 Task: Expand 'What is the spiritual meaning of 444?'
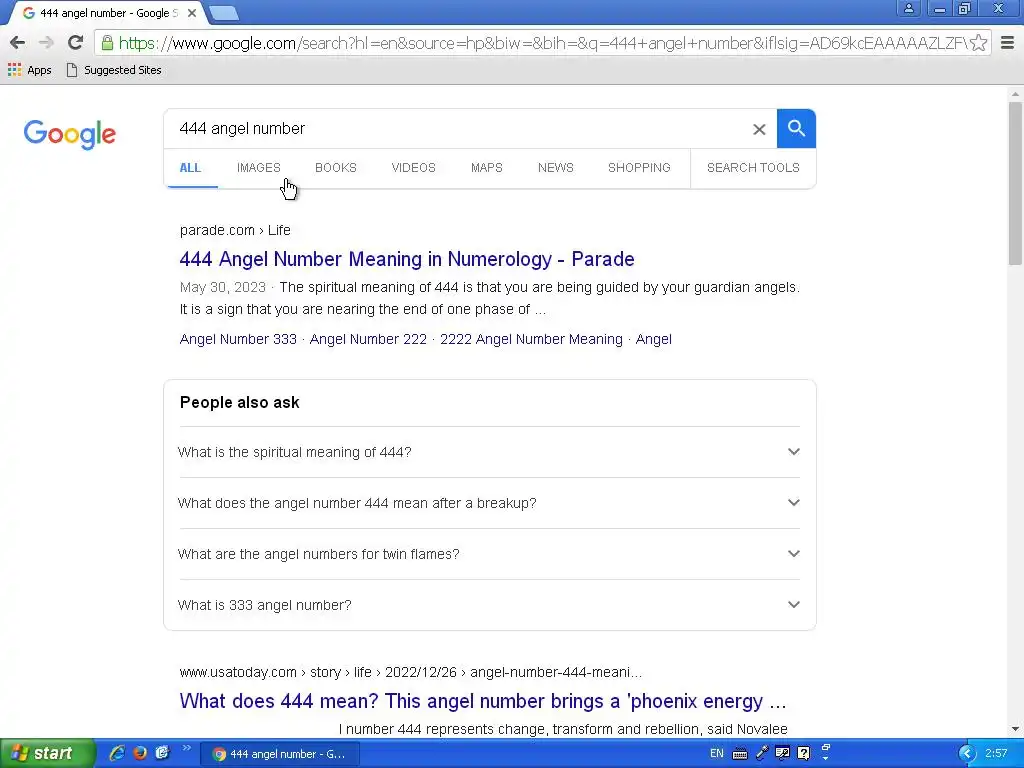click(489, 452)
